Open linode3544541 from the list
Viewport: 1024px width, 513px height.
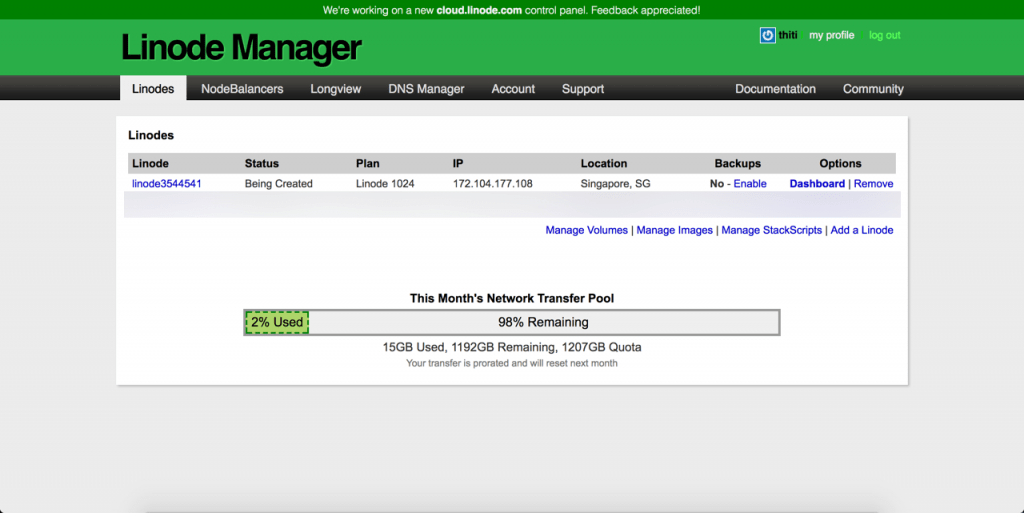(x=167, y=184)
